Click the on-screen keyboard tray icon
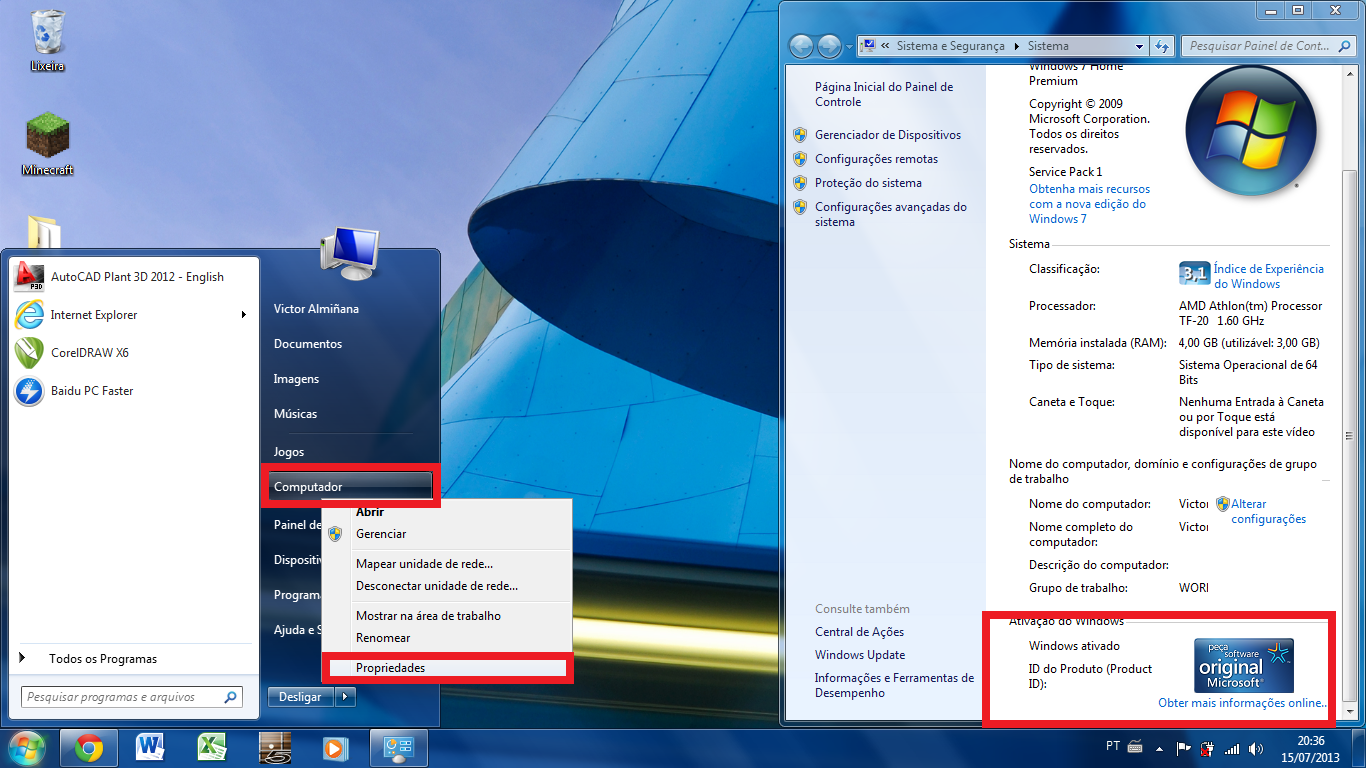Image resolution: width=1366 pixels, height=768 pixels. 1135,747
